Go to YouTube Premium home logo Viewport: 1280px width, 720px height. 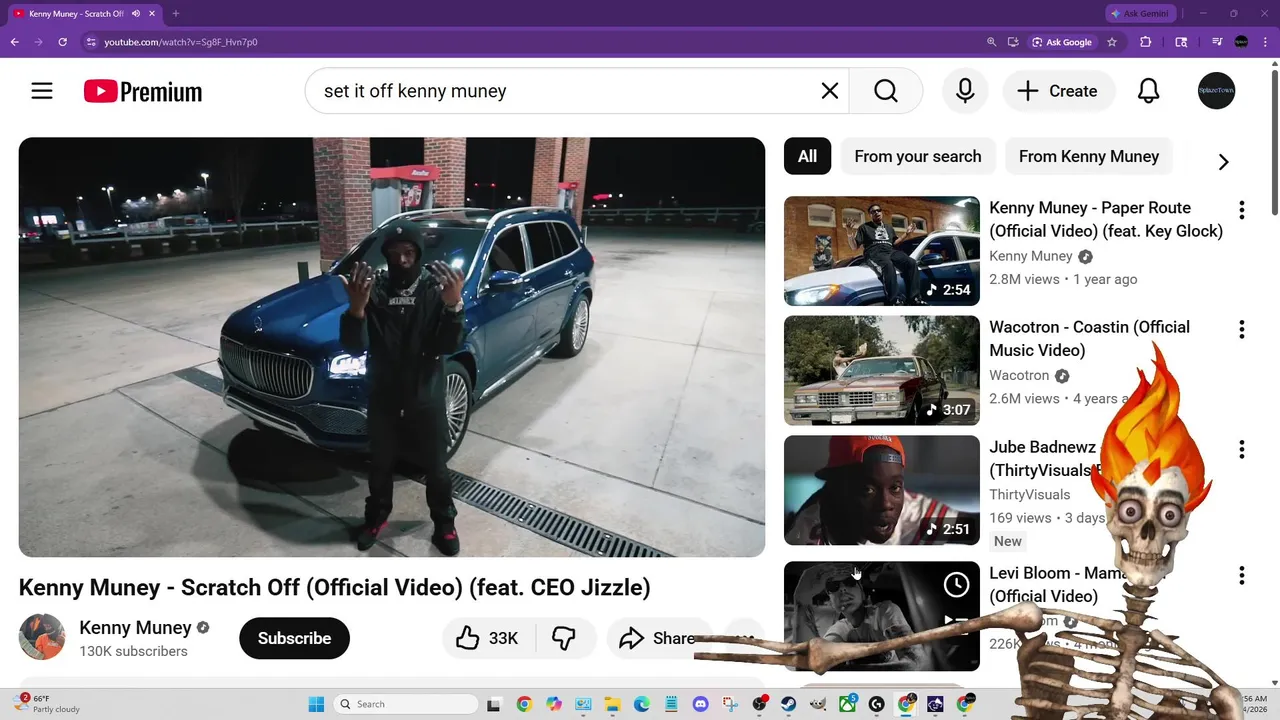point(143,92)
